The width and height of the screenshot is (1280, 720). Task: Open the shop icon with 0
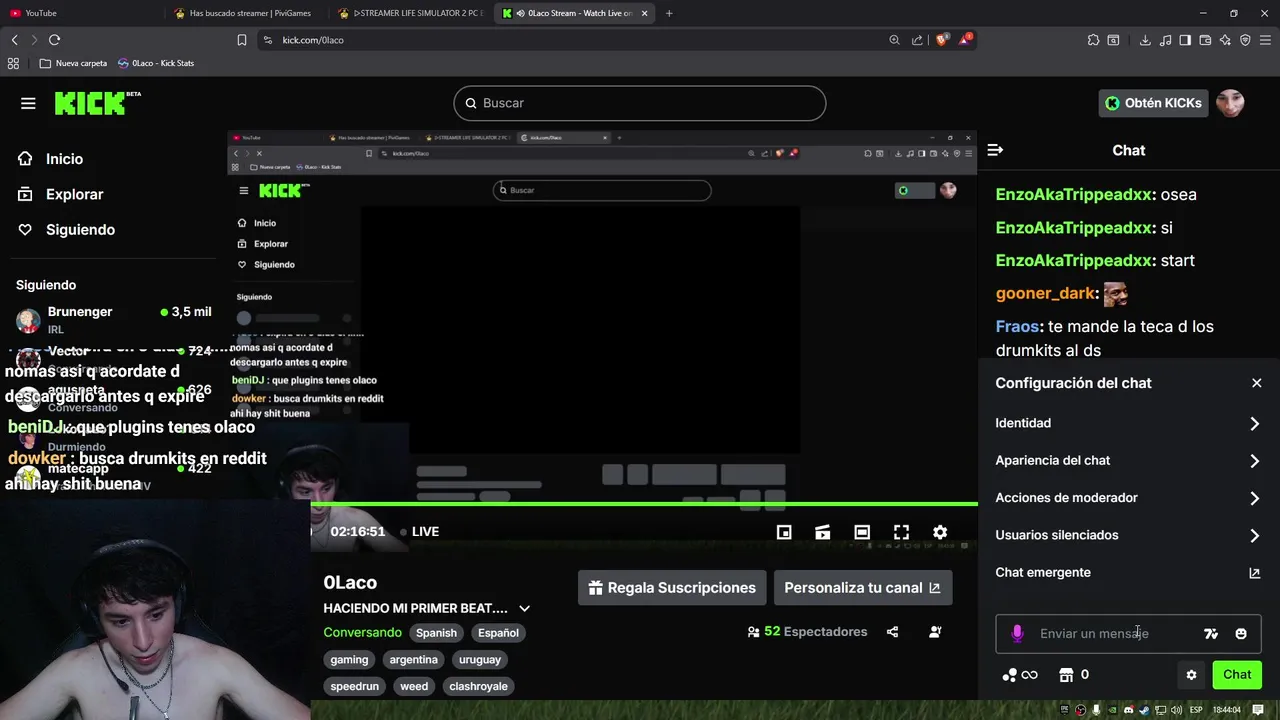click(1074, 675)
